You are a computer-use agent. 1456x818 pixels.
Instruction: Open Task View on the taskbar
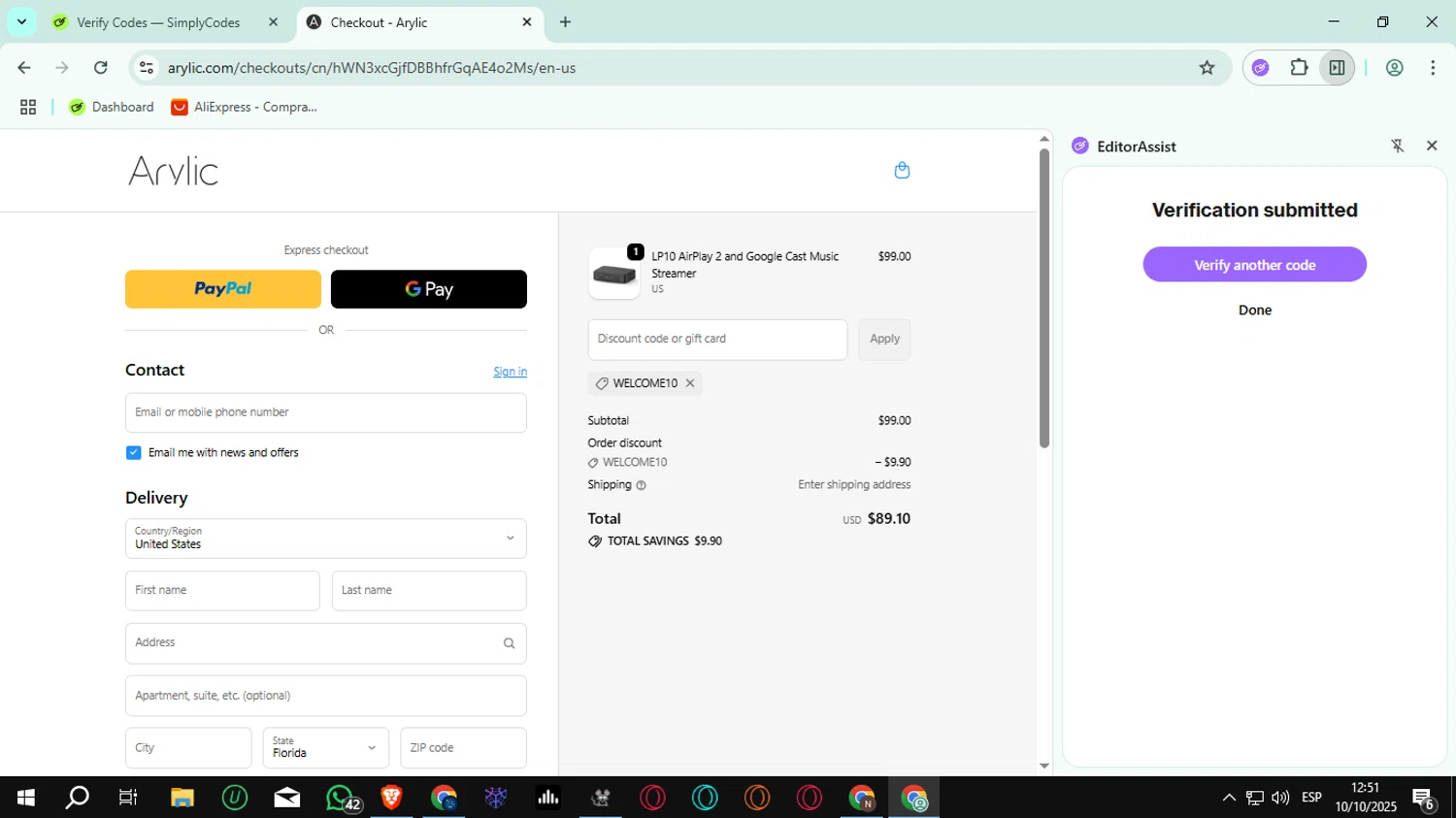(x=128, y=798)
